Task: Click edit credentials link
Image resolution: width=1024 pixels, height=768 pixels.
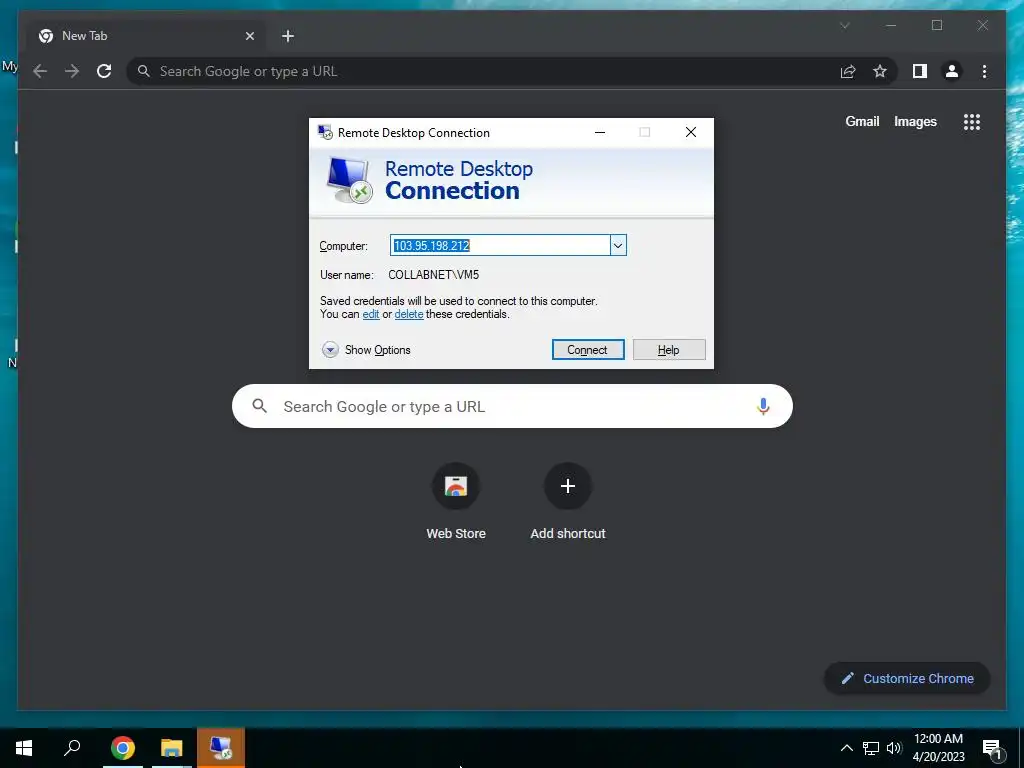Action: coord(371,314)
